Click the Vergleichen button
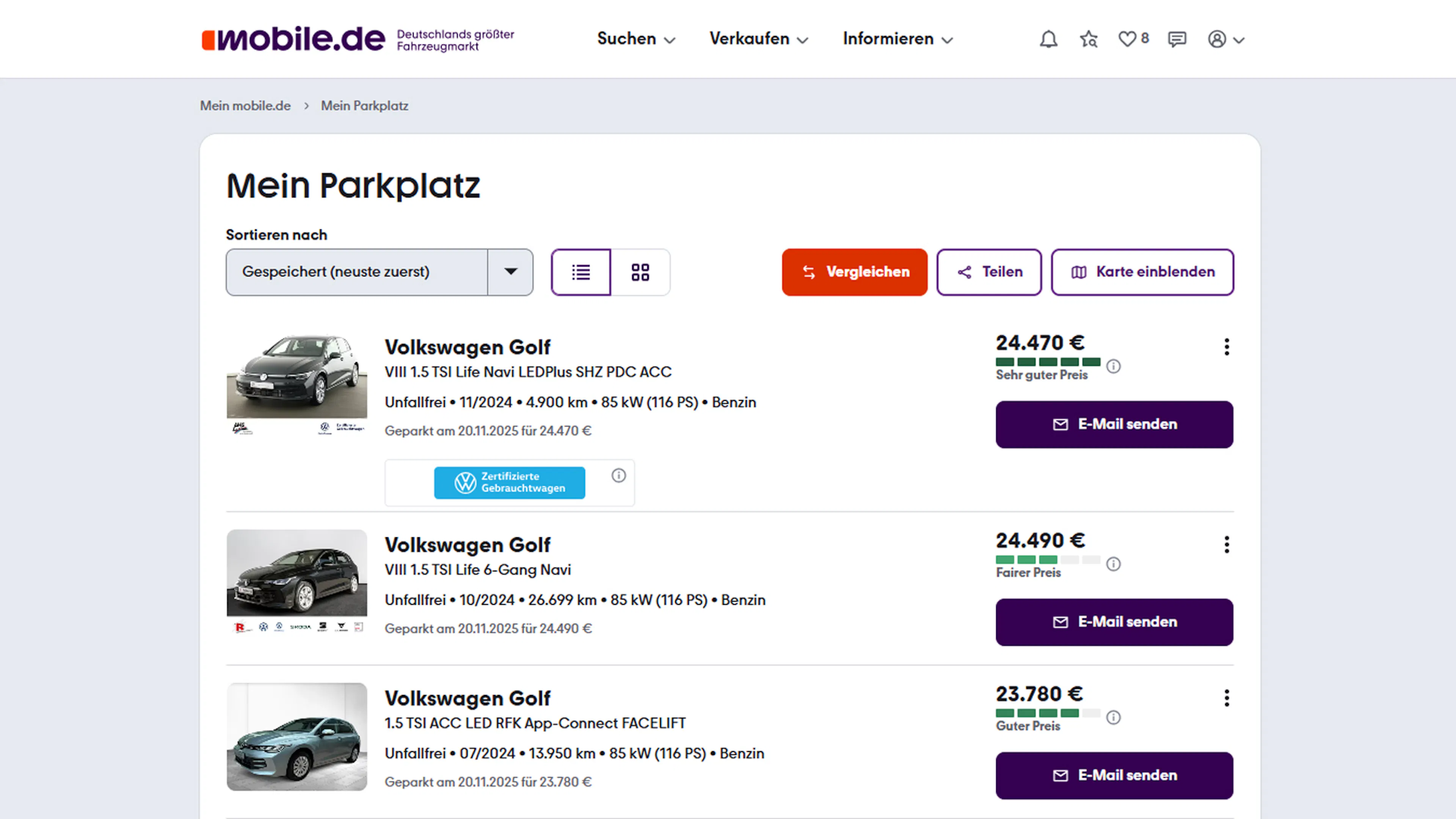Viewport: 1456px width, 819px height. 855,272
